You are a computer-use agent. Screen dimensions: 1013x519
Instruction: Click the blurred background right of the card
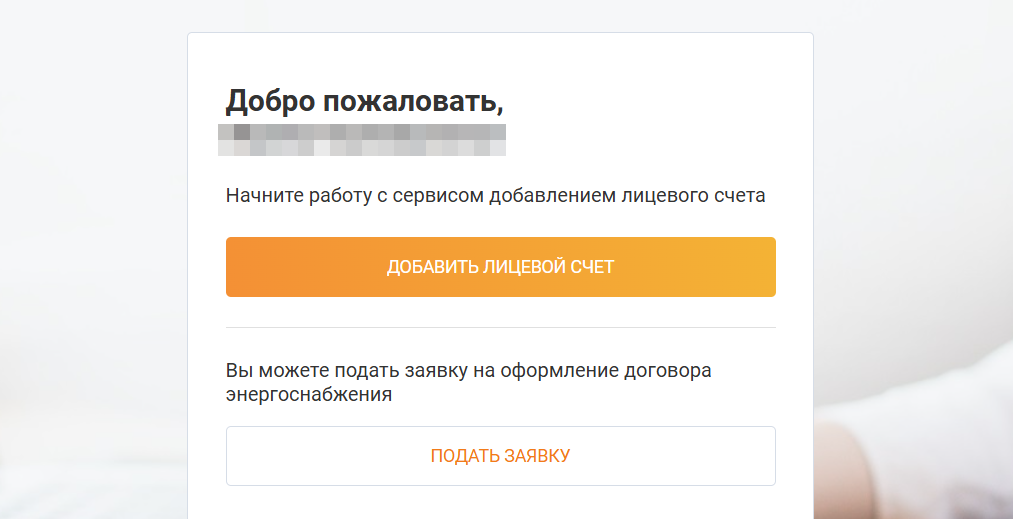pos(910,200)
